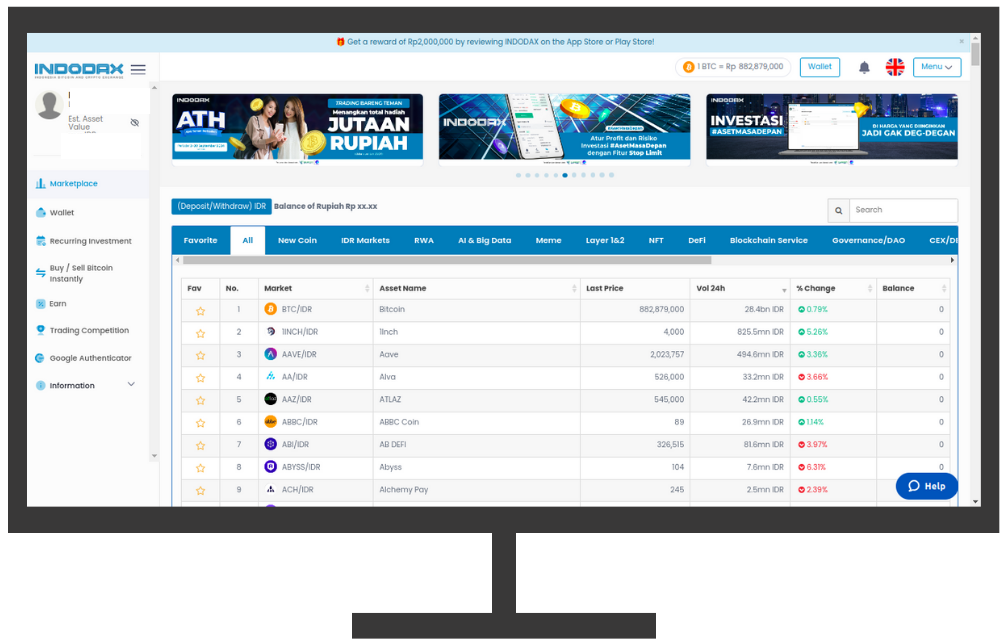The width and height of the screenshot is (1005, 644).
Task: Click the AAZ coin icon
Action: tap(270, 399)
